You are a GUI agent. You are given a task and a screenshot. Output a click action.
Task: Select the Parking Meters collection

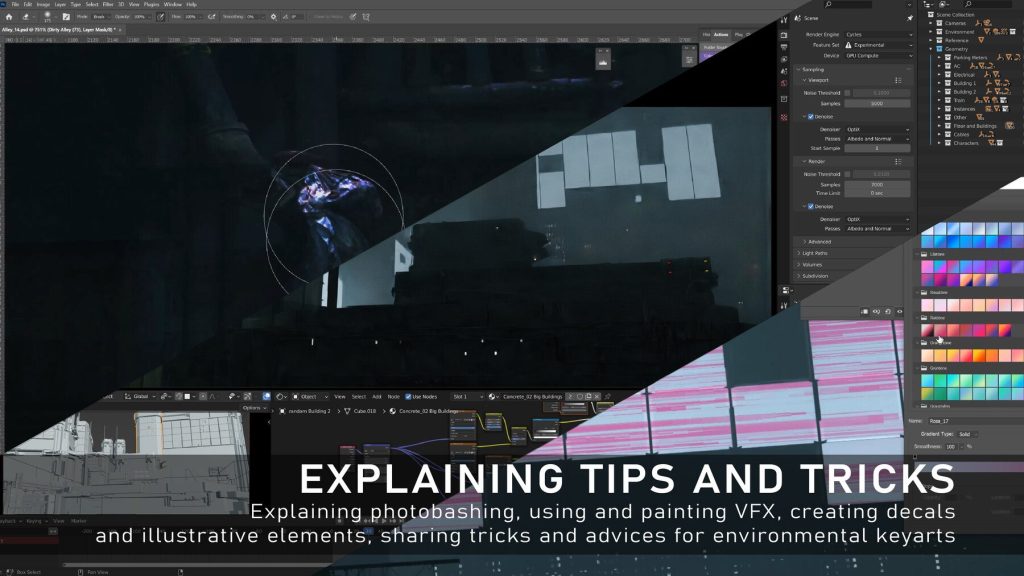click(970, 57)
